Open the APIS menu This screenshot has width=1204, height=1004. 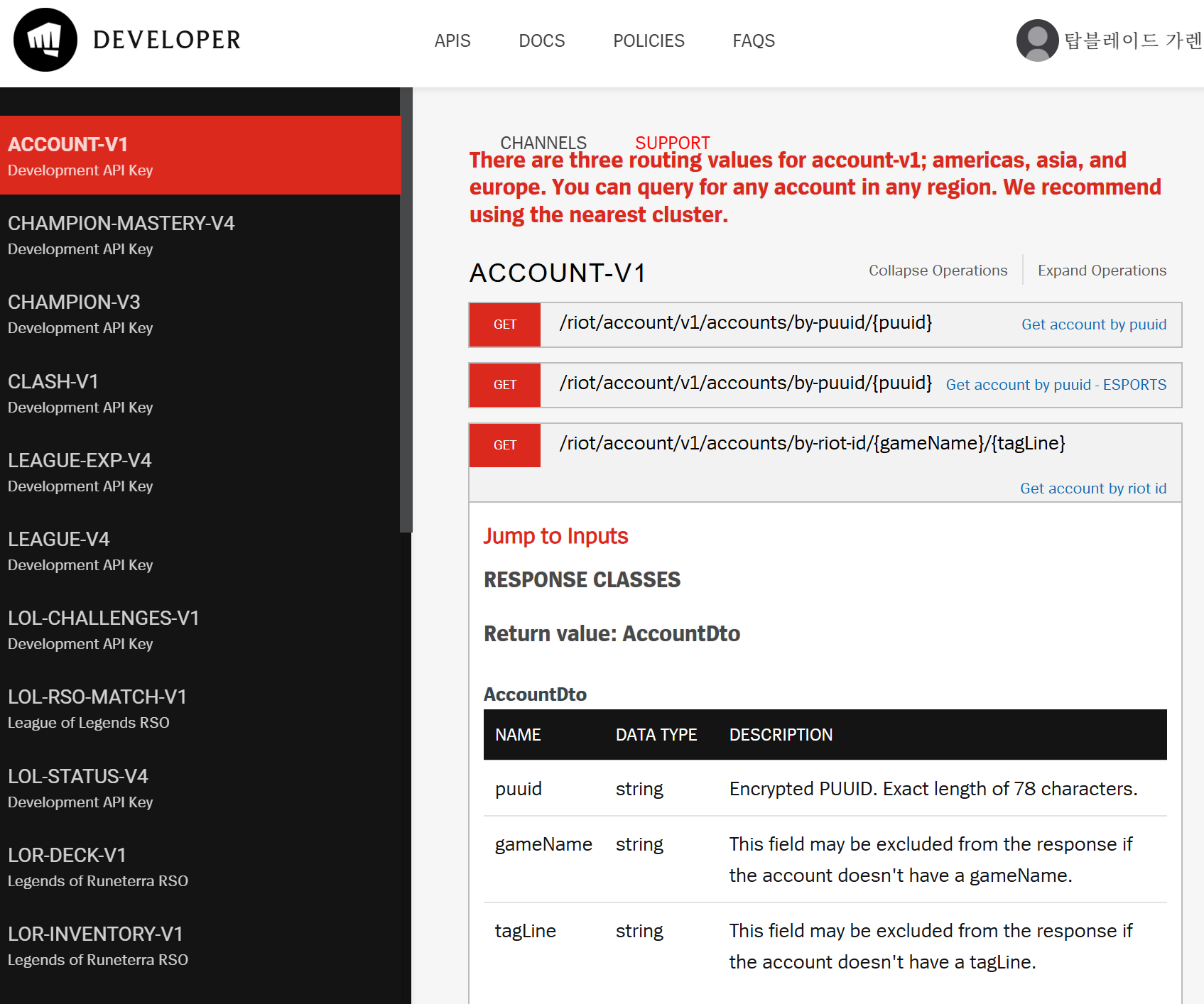coord(452,40)
